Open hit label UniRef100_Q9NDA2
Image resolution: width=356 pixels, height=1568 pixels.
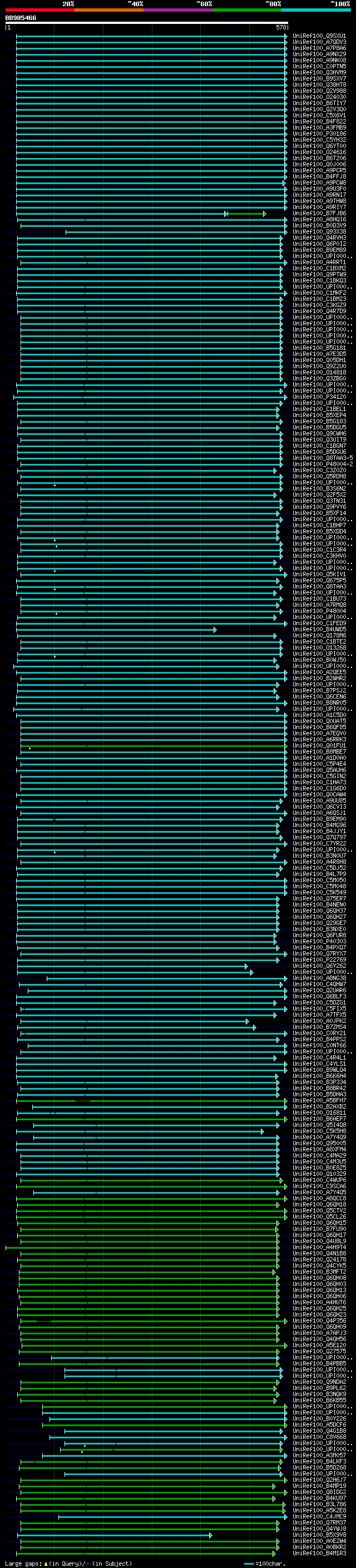click(x=319, y=1381)
